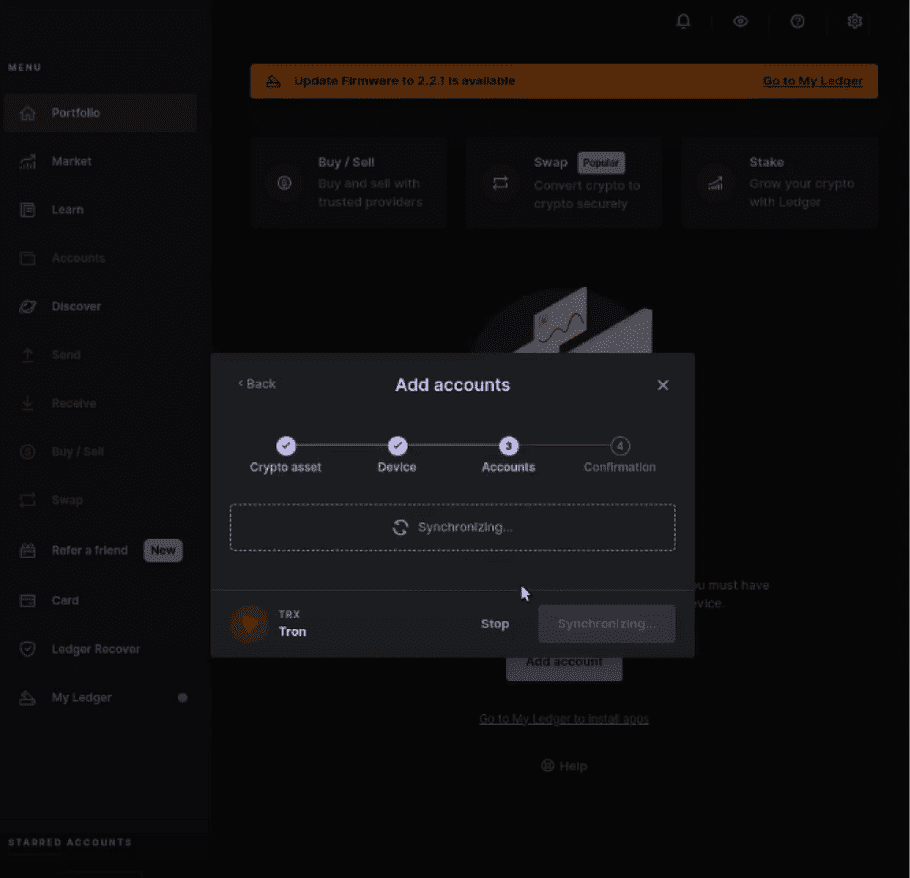
Task: Click the Confirmation step 4 circle
Action: [x=620, y=446]
